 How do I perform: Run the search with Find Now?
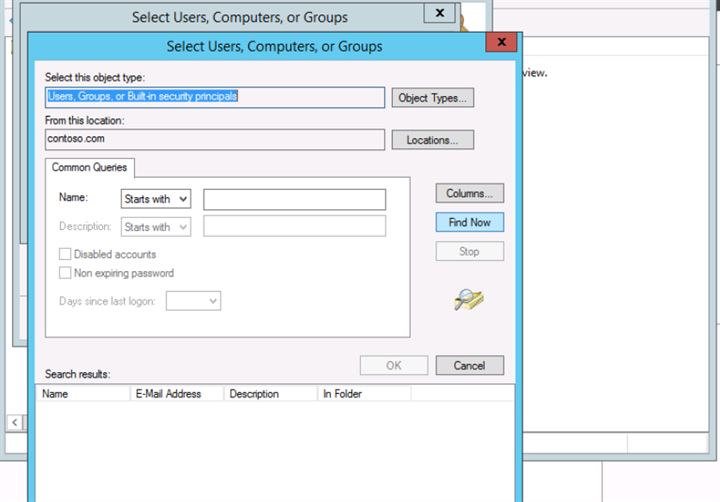click(x=469, y=222)
